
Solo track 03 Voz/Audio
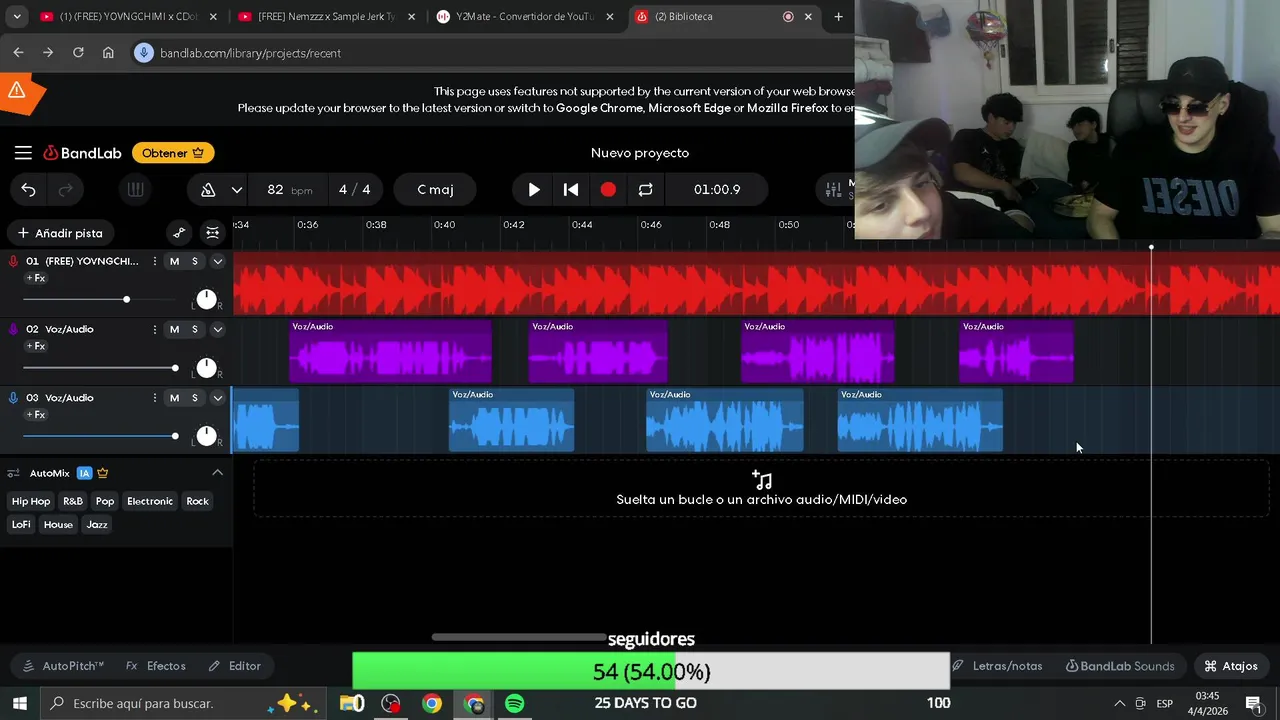195,398
